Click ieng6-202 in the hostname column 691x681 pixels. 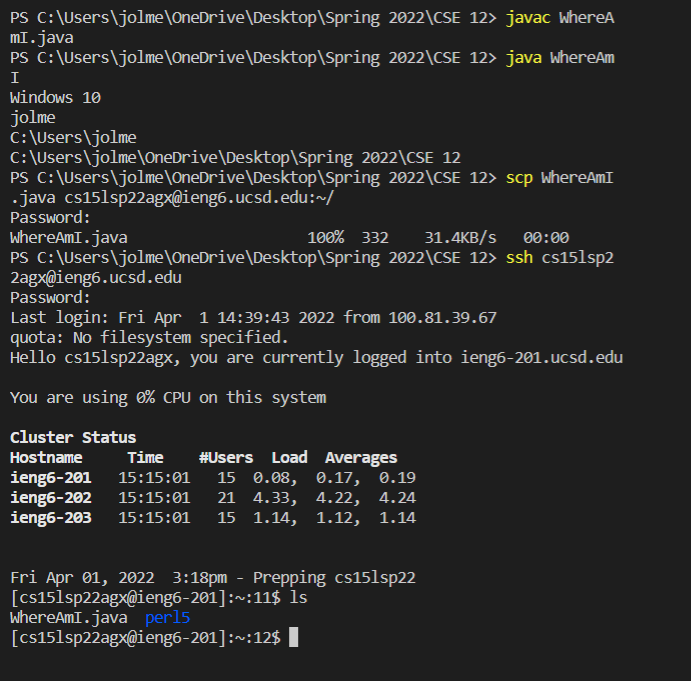pos(50,497)
